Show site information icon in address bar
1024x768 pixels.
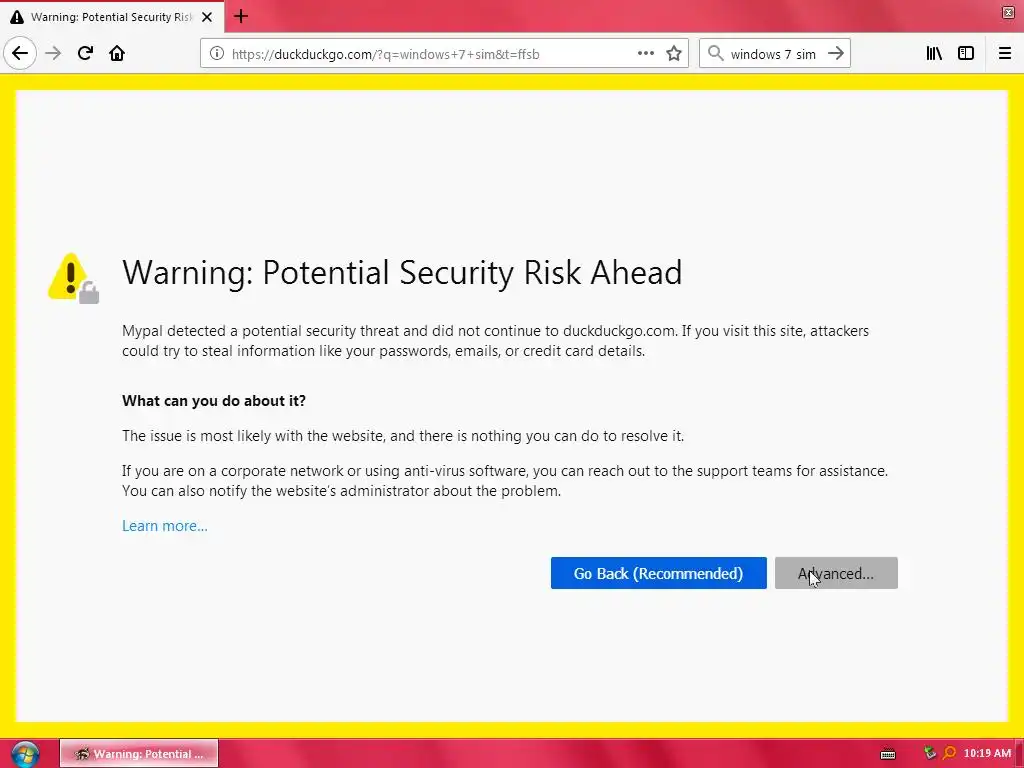coord(217,54)
